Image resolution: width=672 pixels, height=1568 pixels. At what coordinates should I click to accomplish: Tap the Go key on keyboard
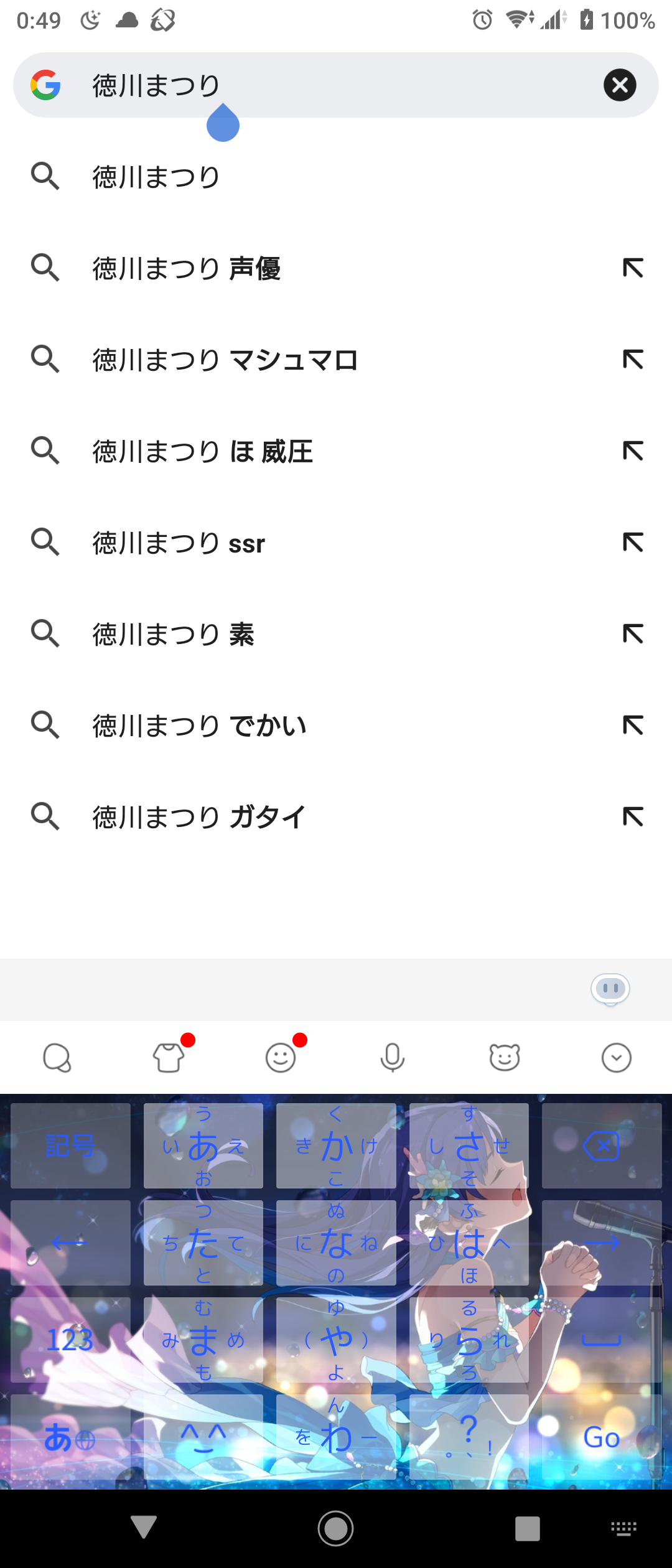[601, 1437]
